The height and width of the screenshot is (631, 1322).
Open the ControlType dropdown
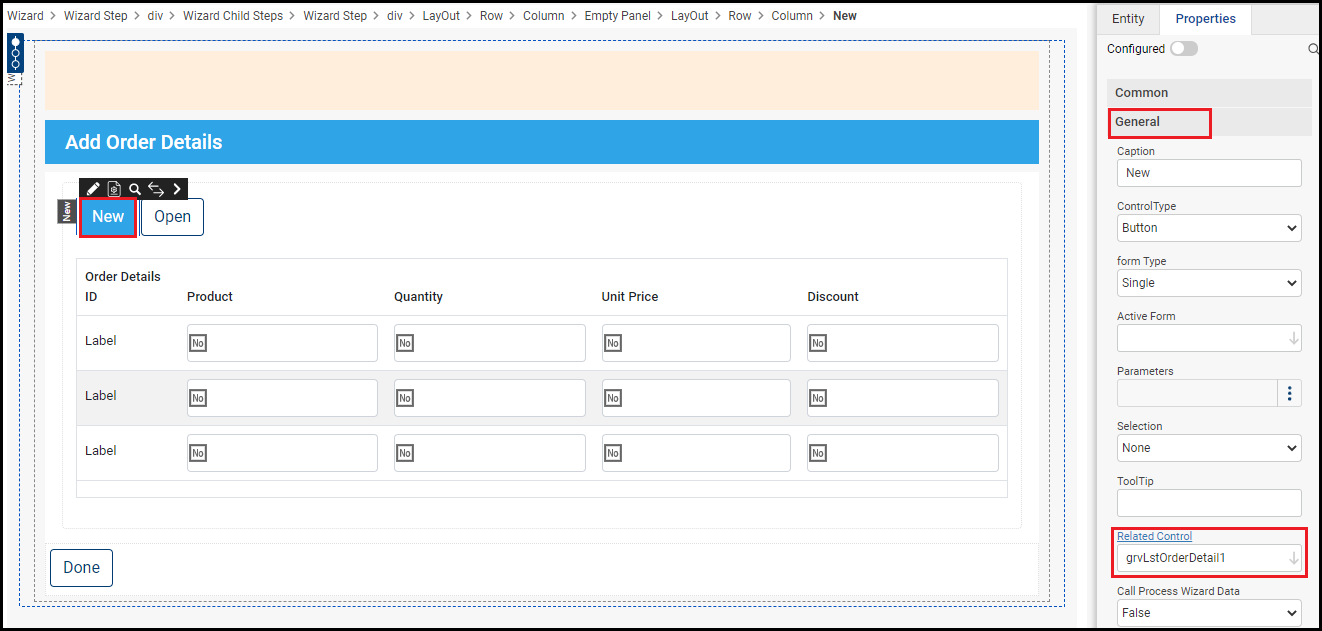point(1209,228)
